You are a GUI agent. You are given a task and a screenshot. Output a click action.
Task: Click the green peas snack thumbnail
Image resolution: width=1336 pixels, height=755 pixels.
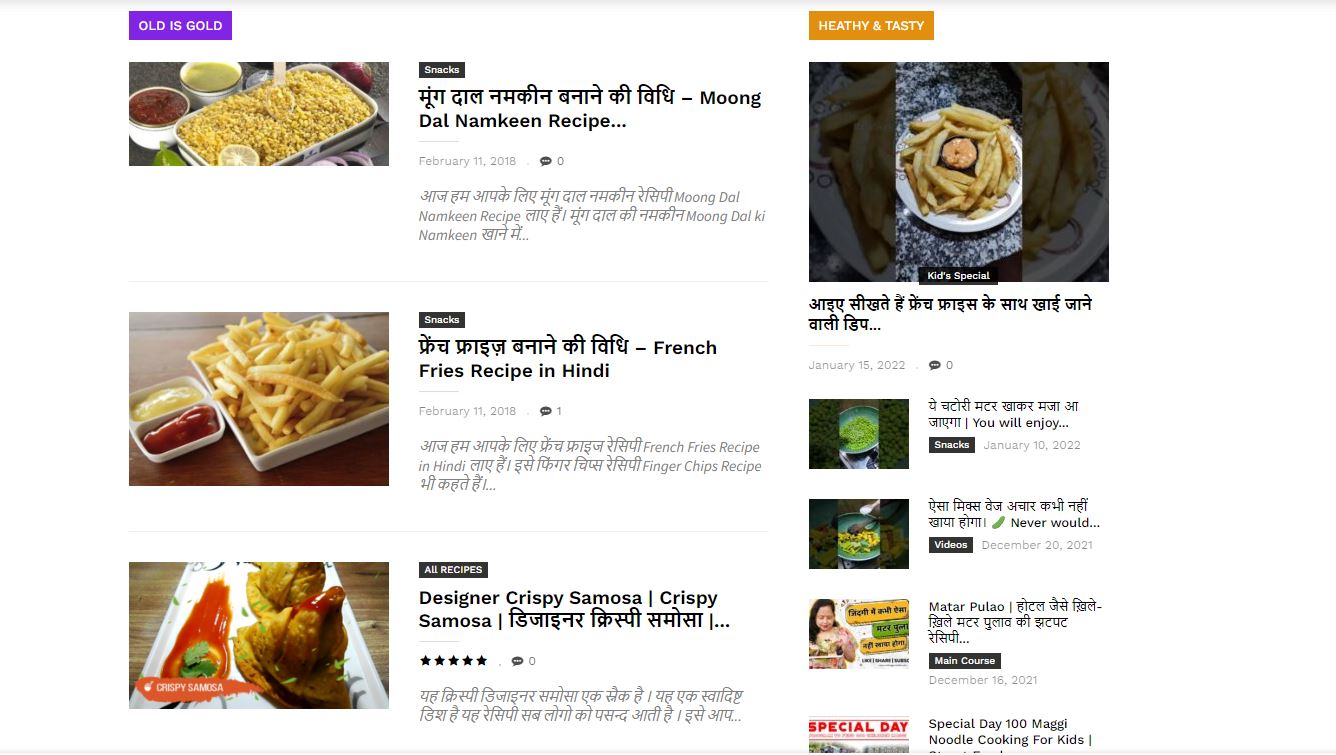(x=859, y=434)
